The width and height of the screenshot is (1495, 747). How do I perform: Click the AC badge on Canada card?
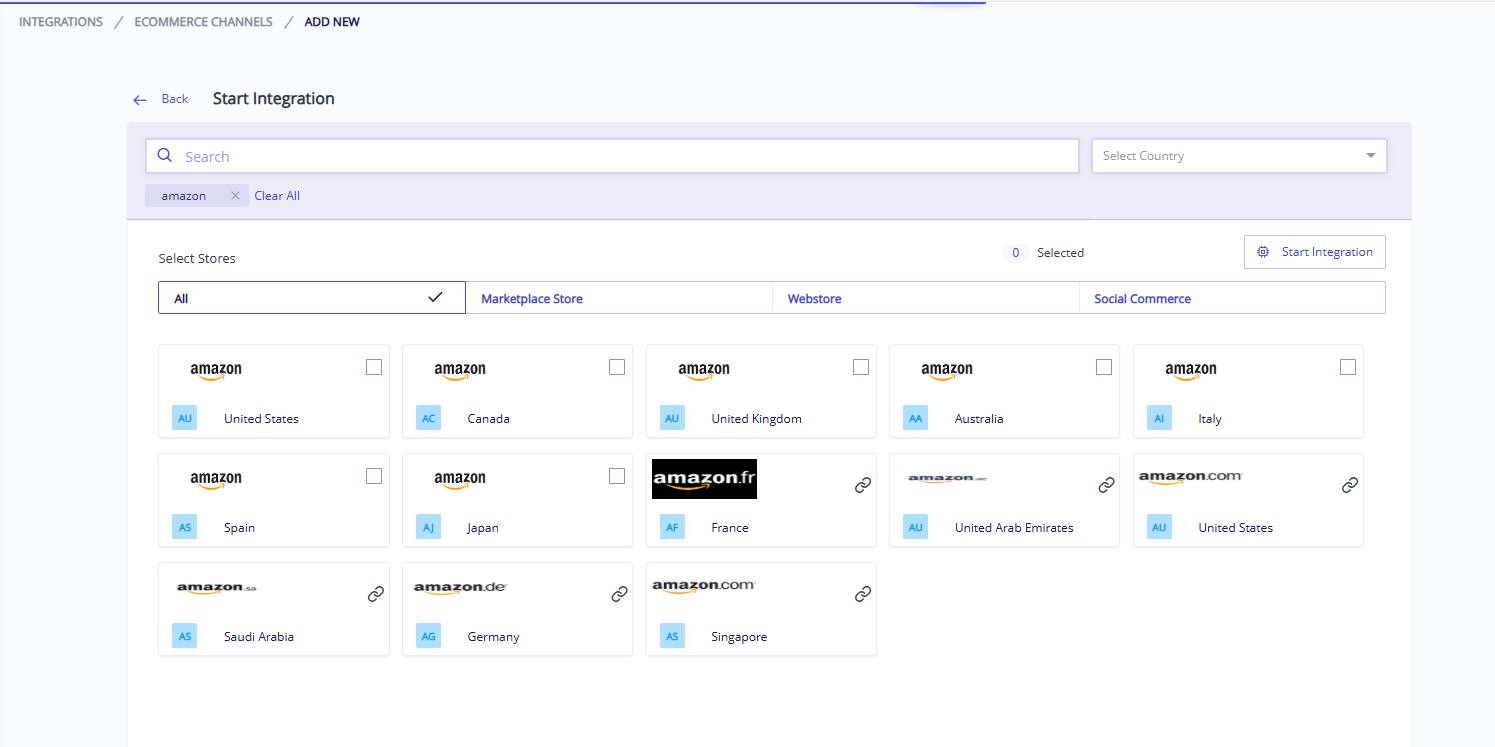coord(428,418)
